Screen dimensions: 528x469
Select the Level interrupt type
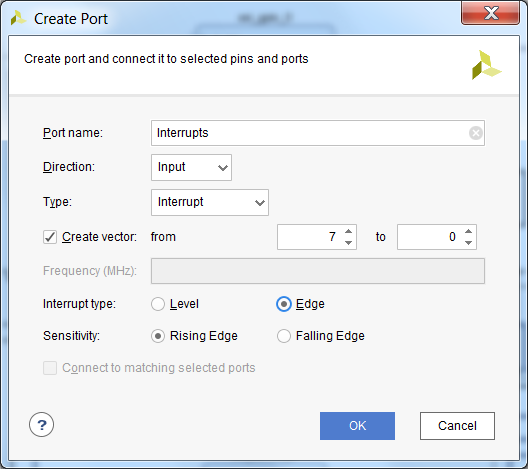[x=158, y=304]
